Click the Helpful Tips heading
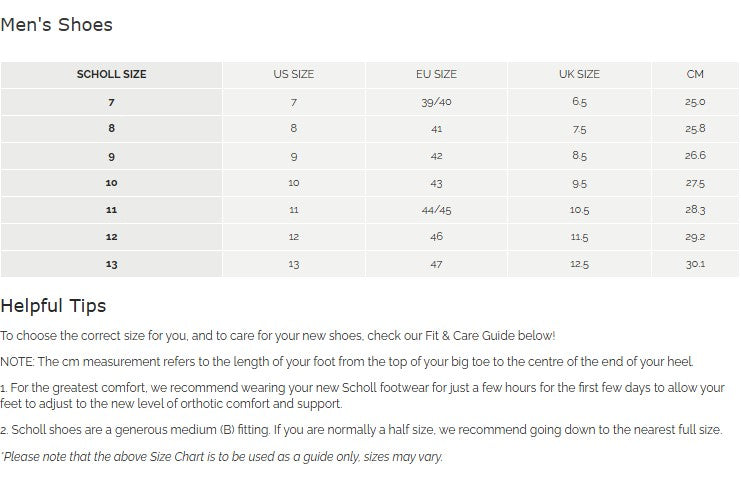 pos(53,306)
